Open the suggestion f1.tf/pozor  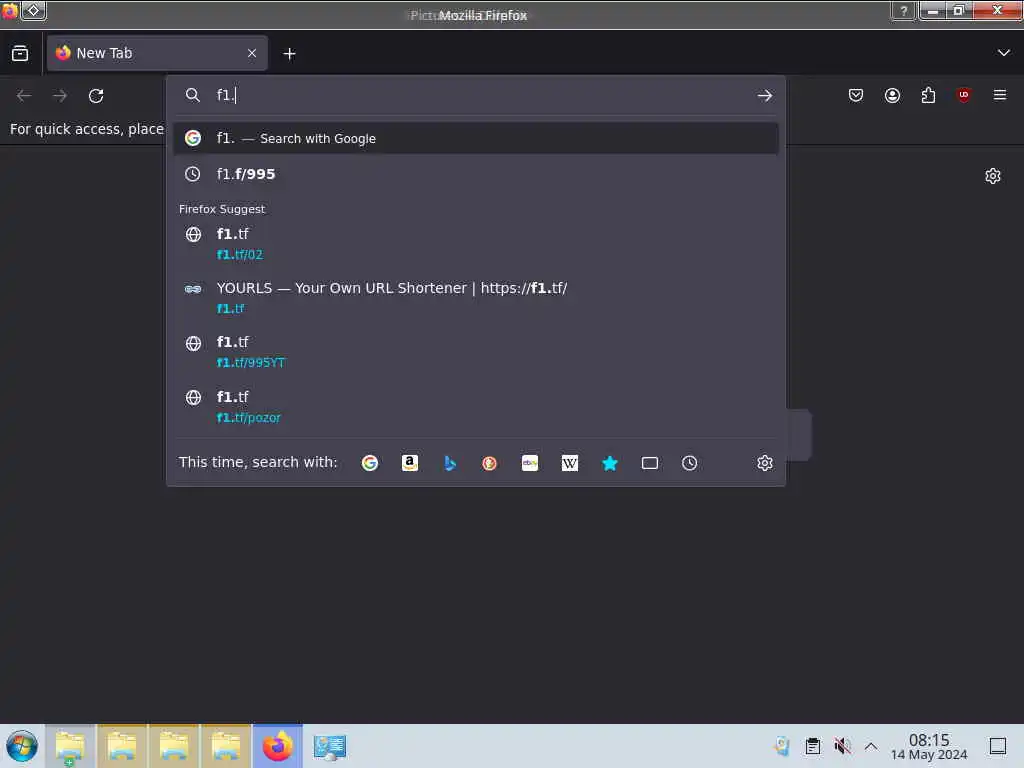click(476, 407)
